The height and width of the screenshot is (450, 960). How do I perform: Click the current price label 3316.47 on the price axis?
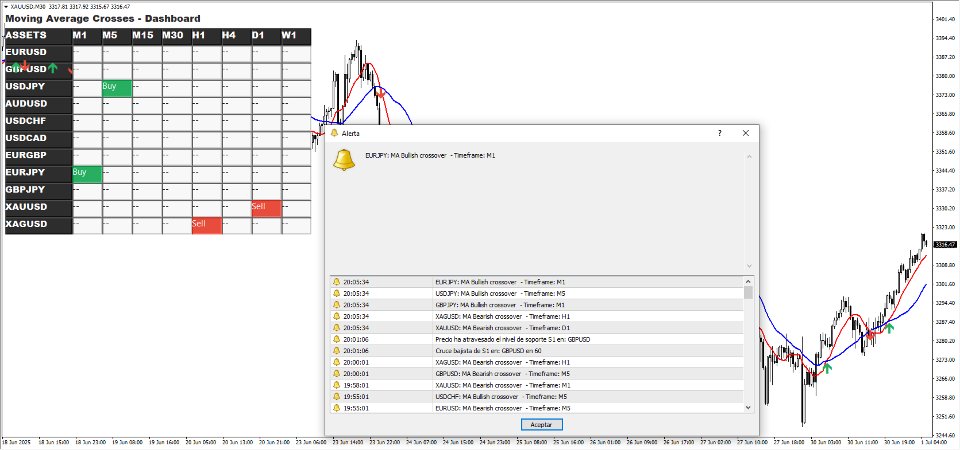(x=946, y=244)
